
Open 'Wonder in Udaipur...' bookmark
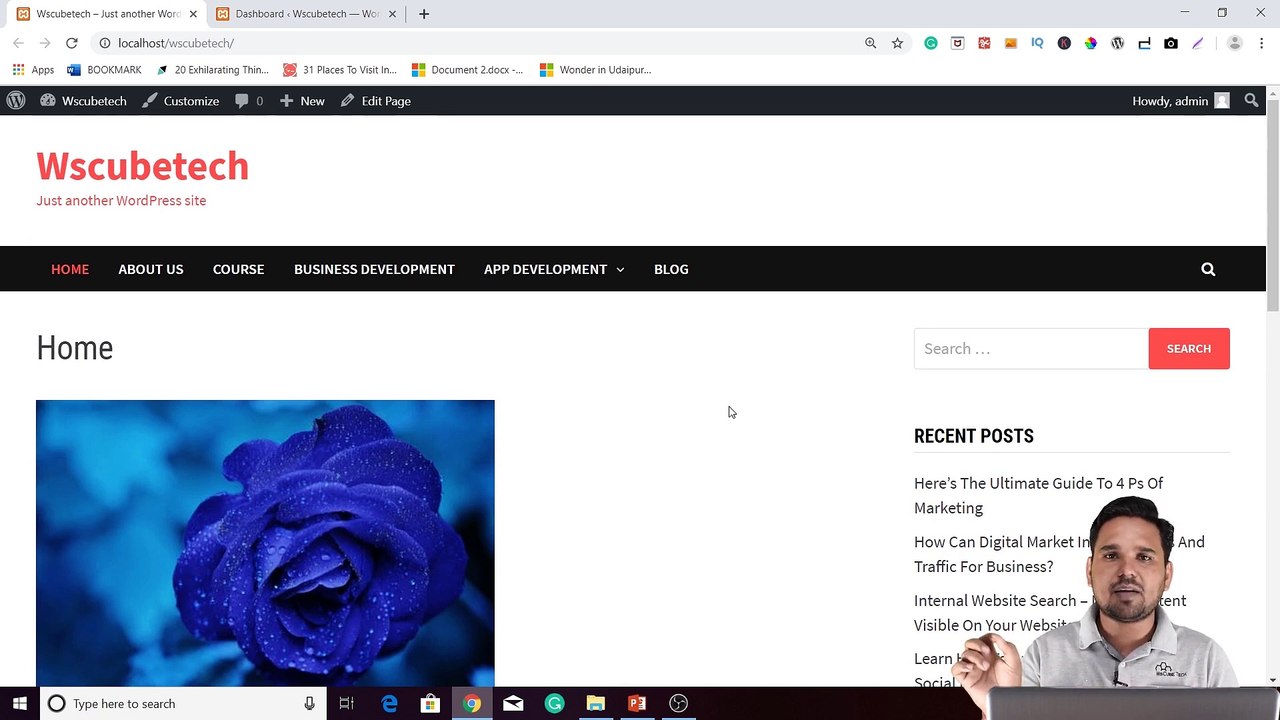pyautogui.click(x=595, y=70)
